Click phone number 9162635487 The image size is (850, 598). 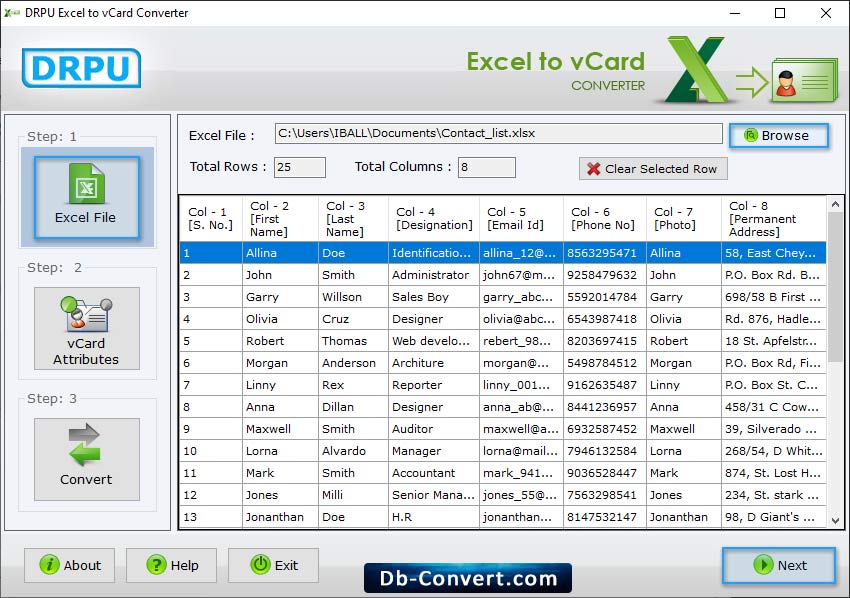(x=605, y=385)
